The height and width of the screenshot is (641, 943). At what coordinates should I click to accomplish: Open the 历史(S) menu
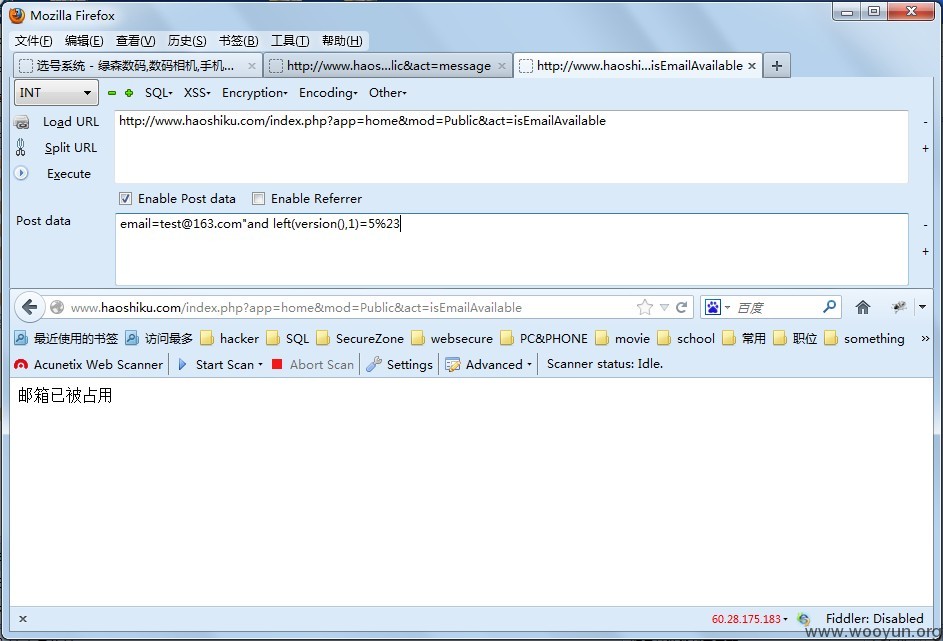187,40
